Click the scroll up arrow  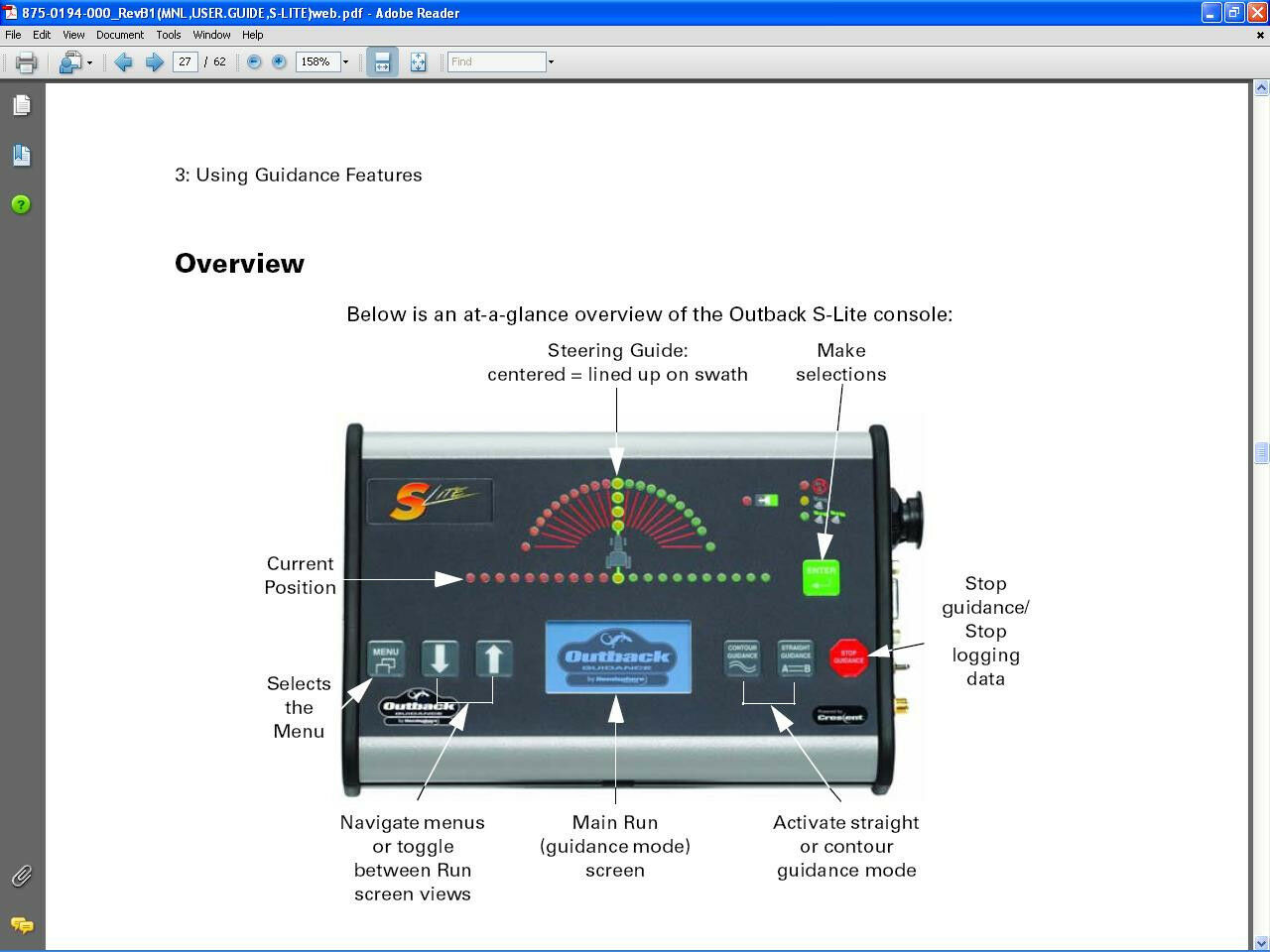tap(1261, 88)
